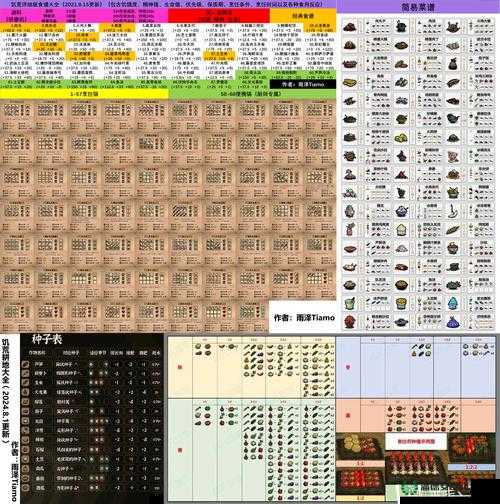Image resolution: width=500 pixels, height=504 pixels.
Task: Click the first crop icon in the seed table
Action: 26,364
